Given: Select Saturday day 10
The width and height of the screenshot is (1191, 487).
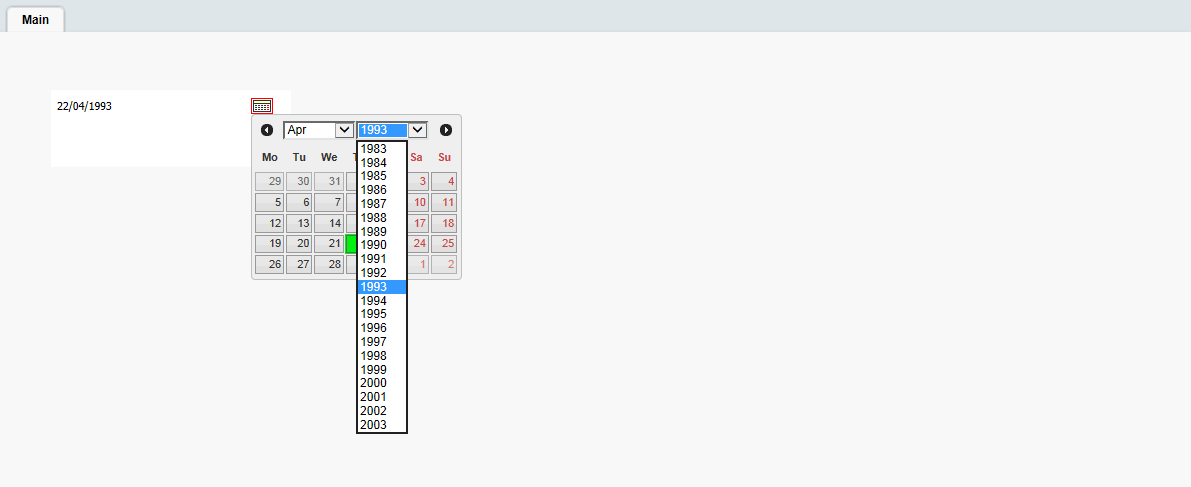Looking at the screenshot, I should point(419,202).
